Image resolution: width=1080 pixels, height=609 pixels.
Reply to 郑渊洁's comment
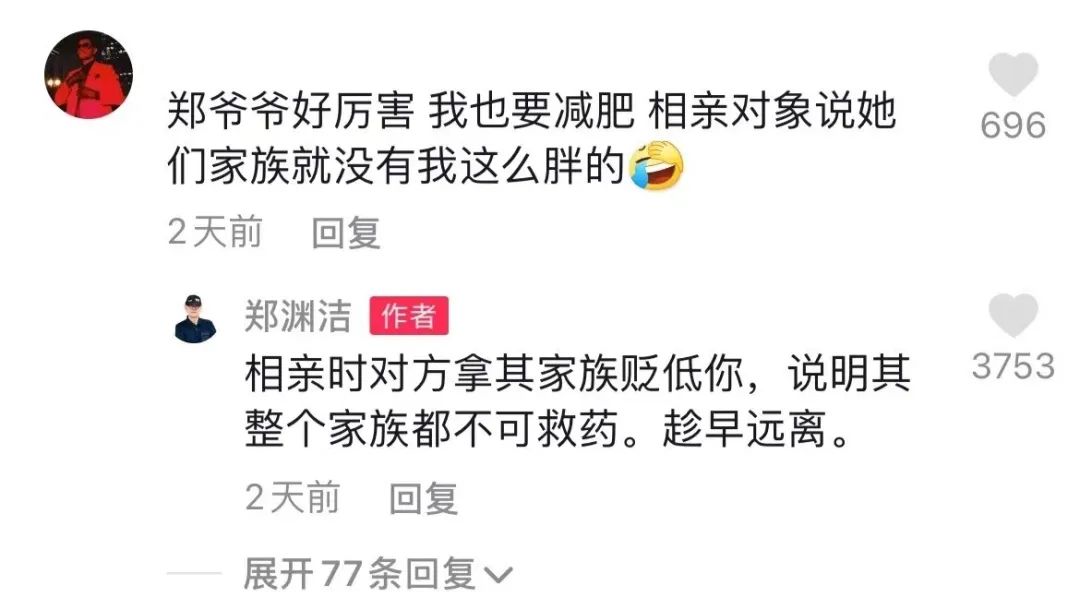coord(424,498)
